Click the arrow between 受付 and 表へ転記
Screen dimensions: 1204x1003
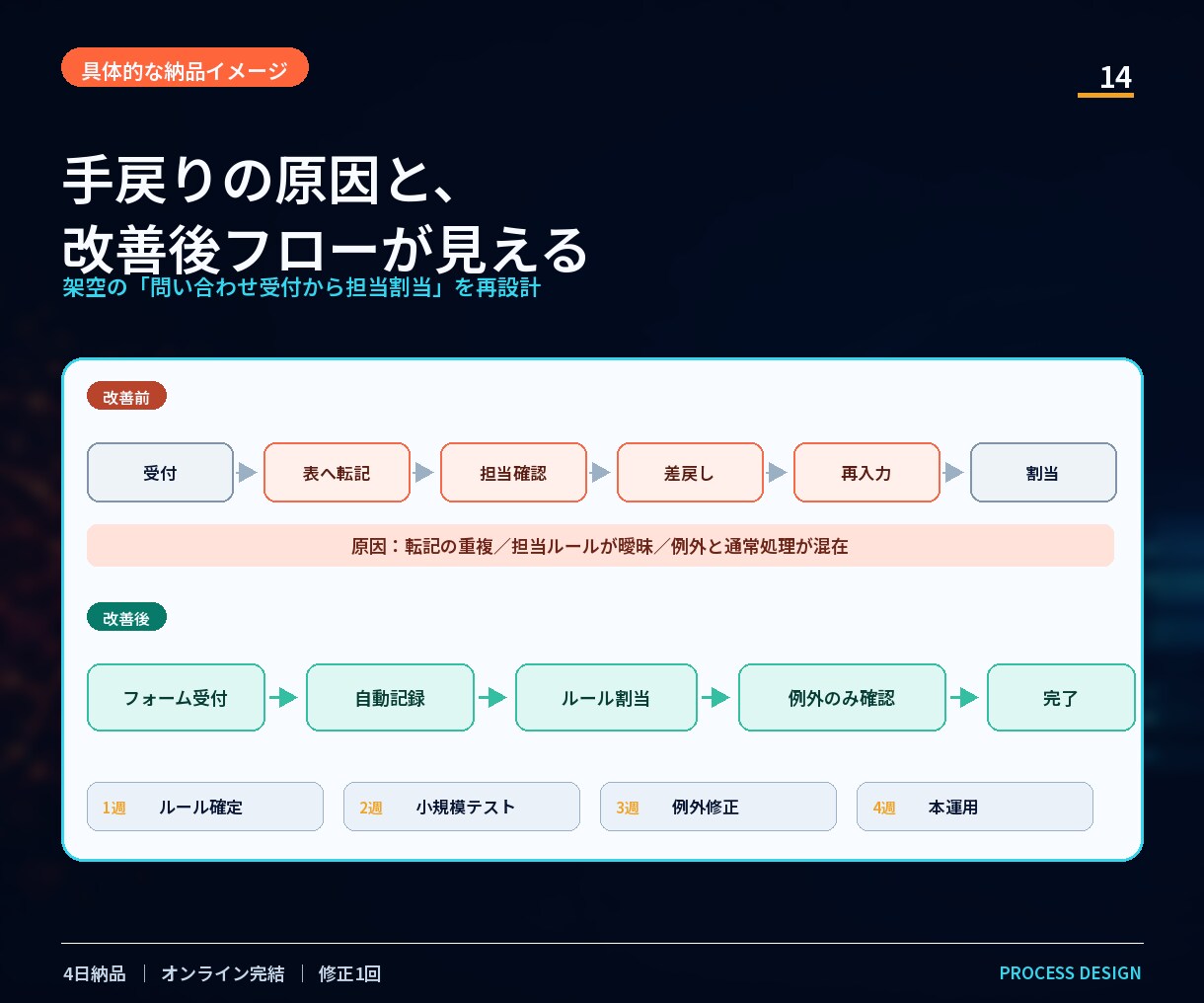[x=247, y=473]
